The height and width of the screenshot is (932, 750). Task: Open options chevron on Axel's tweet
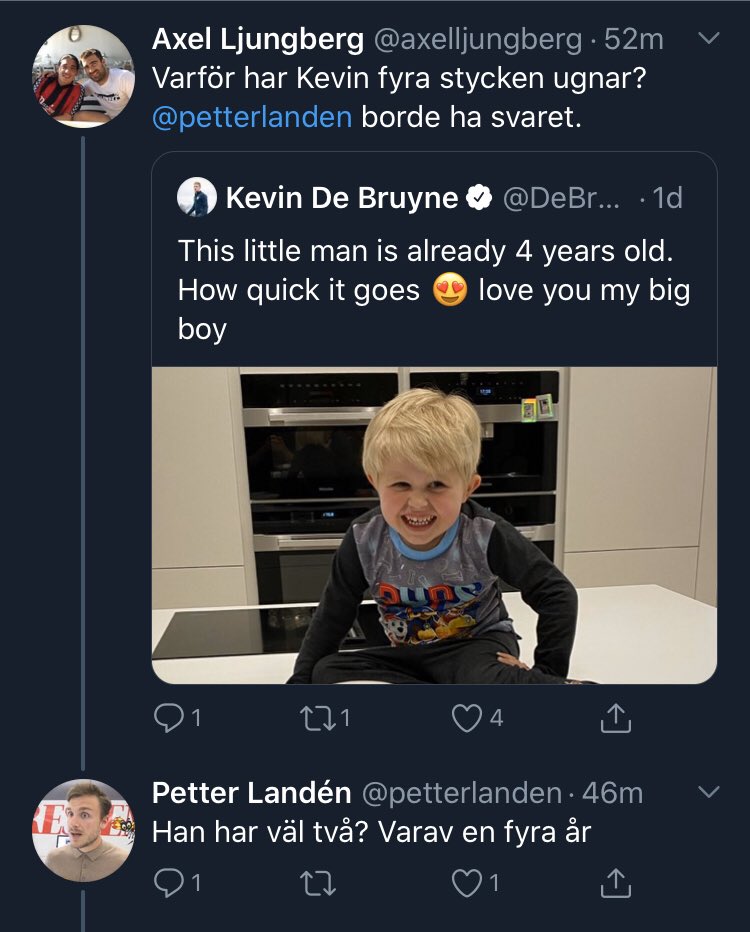point(708,39)
